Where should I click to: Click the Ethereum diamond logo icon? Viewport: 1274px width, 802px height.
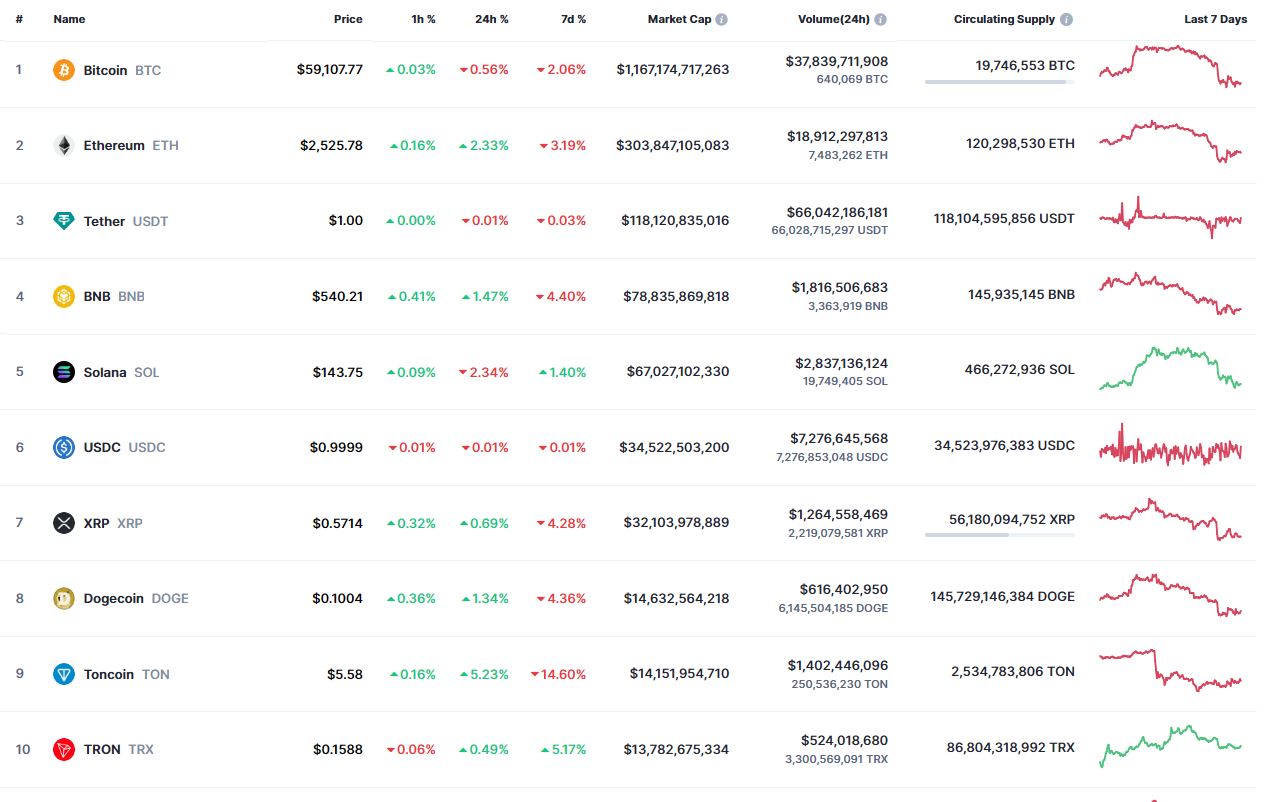click(64, 145)
